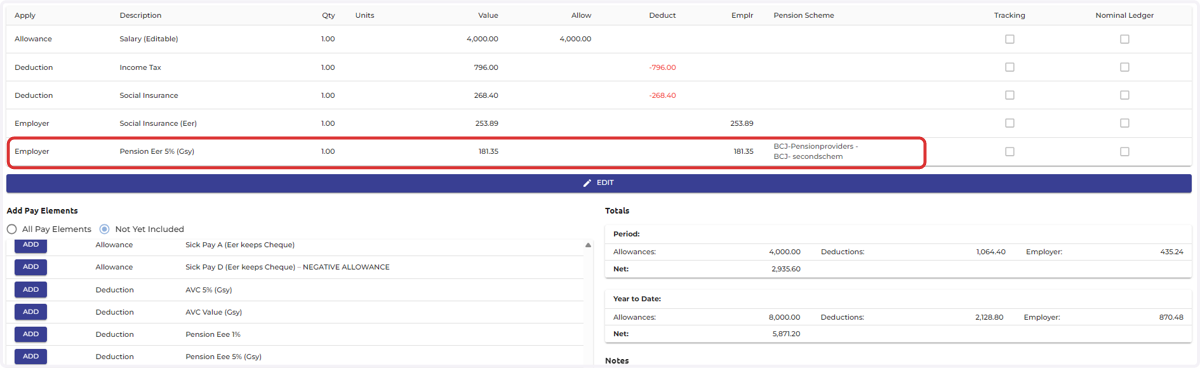Image resolution: width=1200 pixels, height=368 pixels.
Task: Tick Tracking checkbox for Pension Eer 5% (Gsy)
Action: coord(1009,151)
